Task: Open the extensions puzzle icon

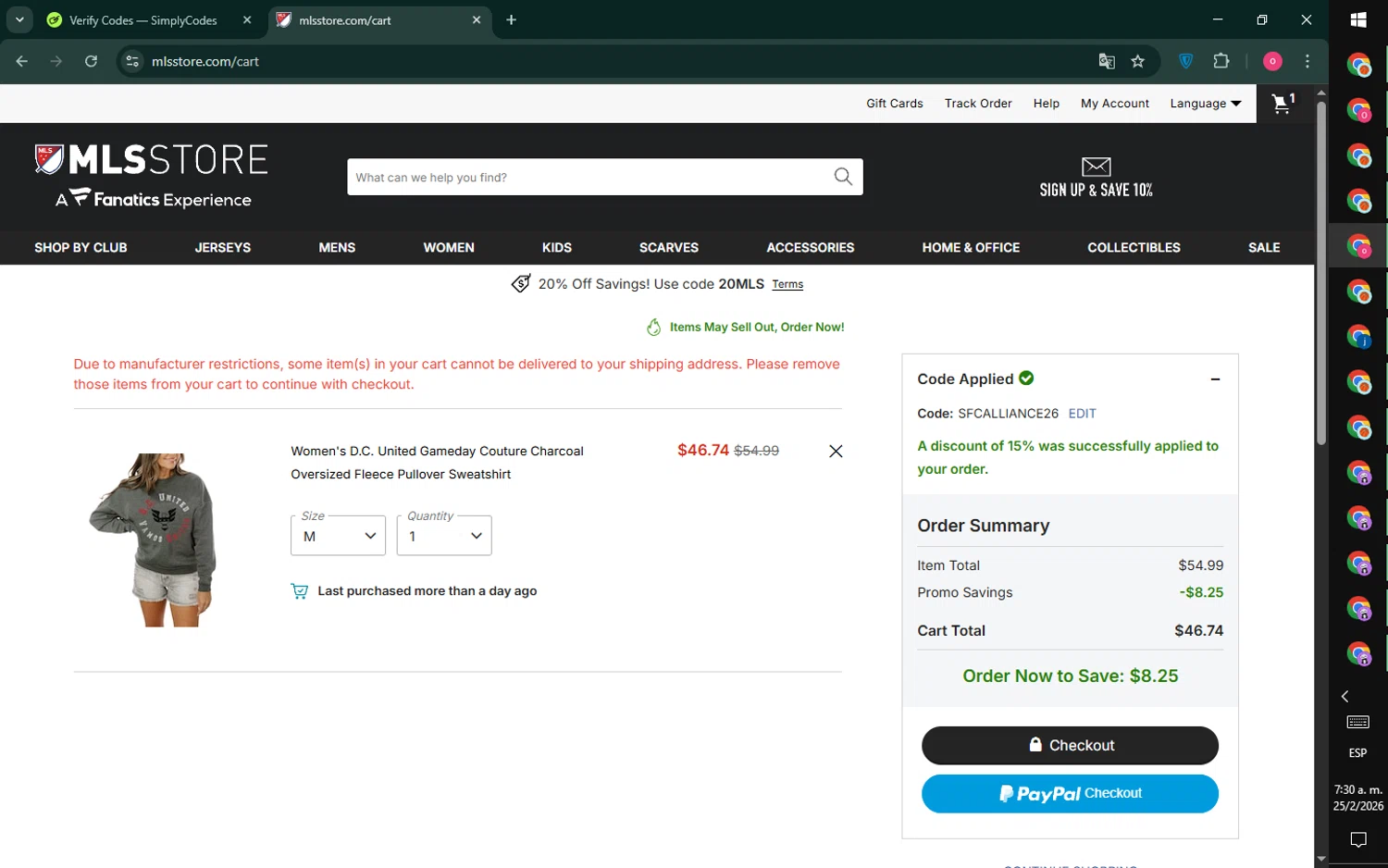Action: pos(1221,61)
